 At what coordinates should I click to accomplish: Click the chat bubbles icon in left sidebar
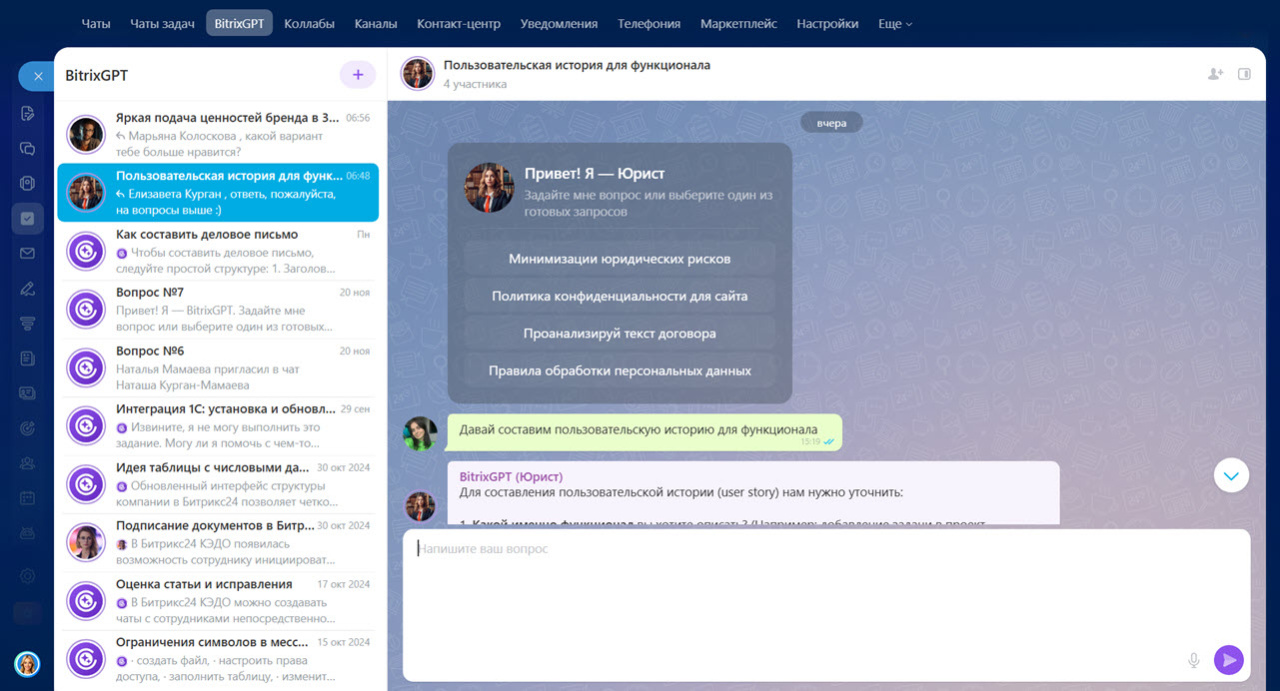pyautogui.click(x=27, y=148)
